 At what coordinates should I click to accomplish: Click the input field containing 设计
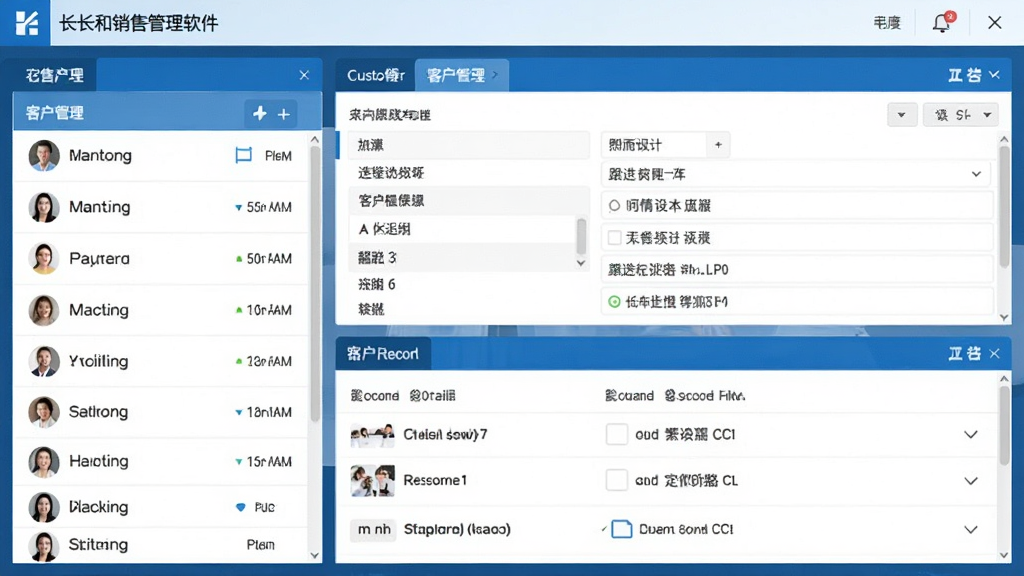click(x=654, y=145)
